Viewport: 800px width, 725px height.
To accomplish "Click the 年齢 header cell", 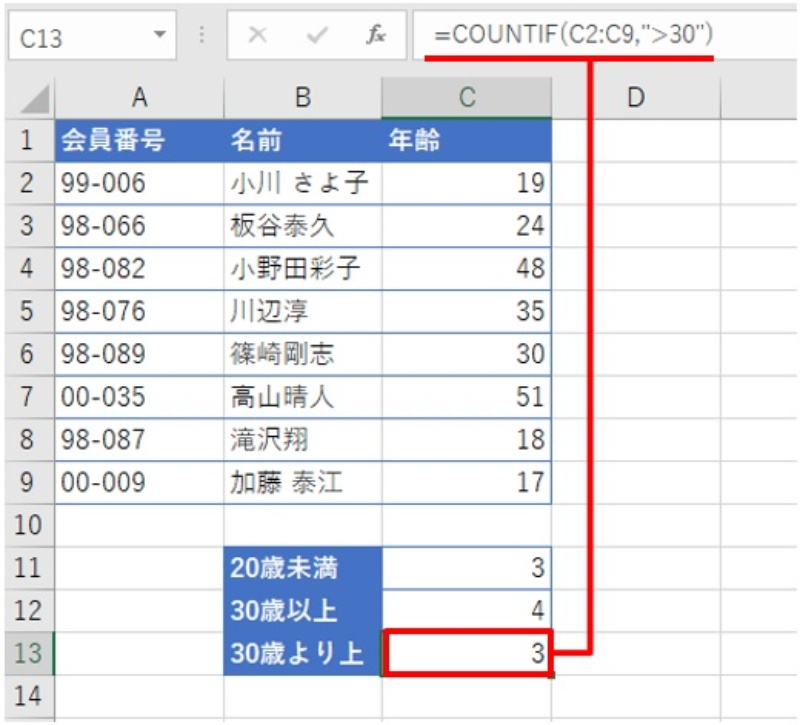I will (x=466, y=140).
